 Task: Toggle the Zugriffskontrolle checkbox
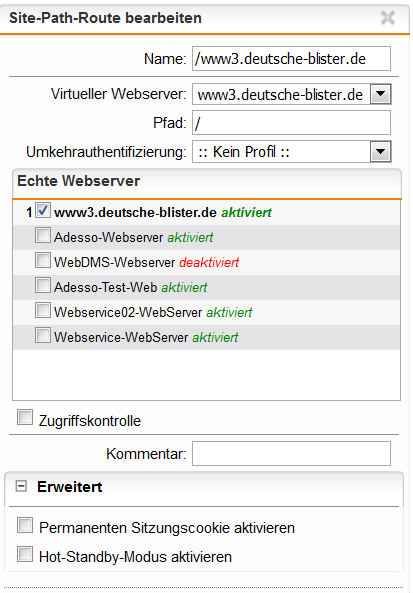click(25, 417)
